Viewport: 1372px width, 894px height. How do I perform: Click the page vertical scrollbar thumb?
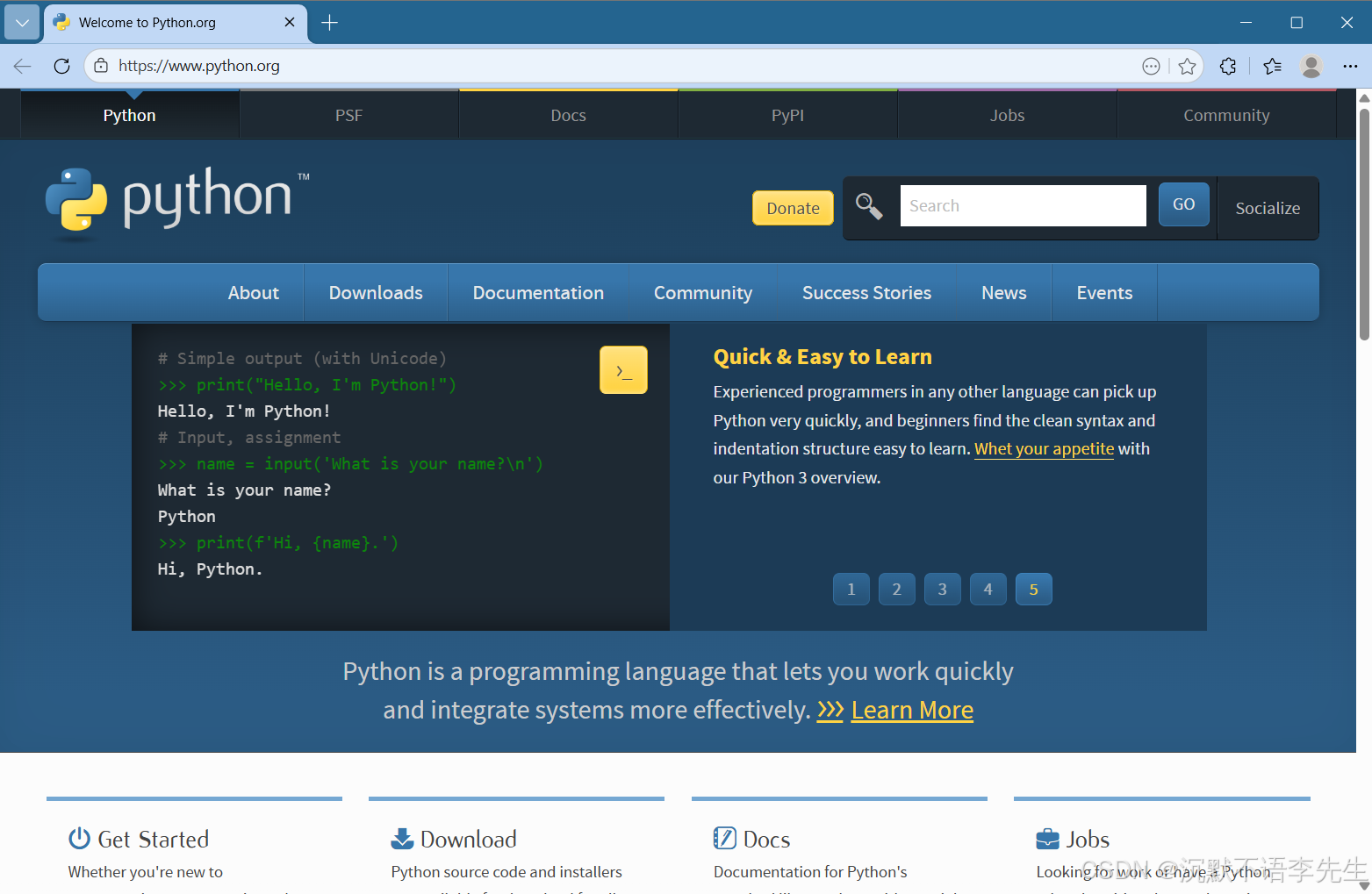pyautogui.click(x=1364, y=223)
